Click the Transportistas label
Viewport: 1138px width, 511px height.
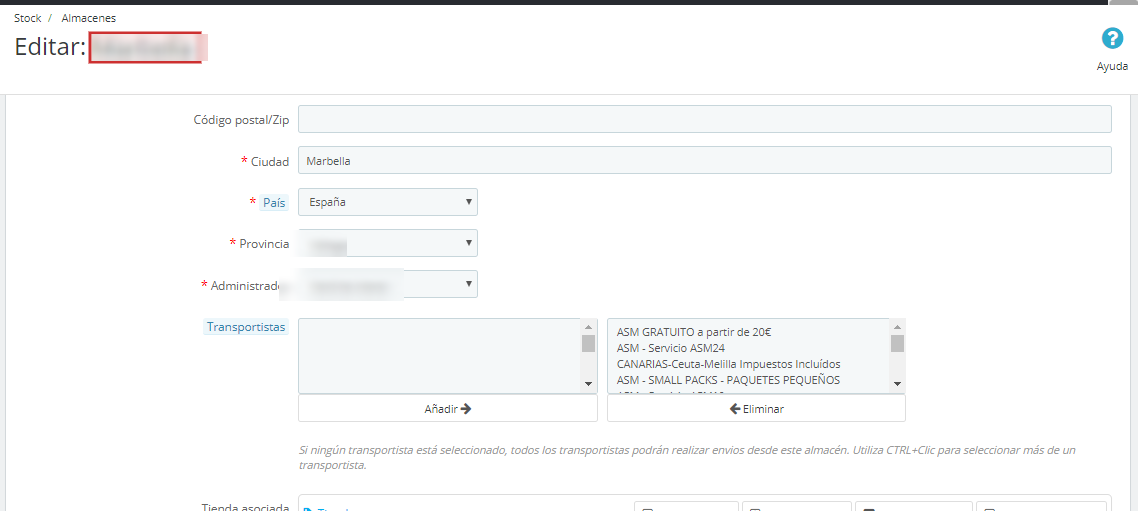246,327
